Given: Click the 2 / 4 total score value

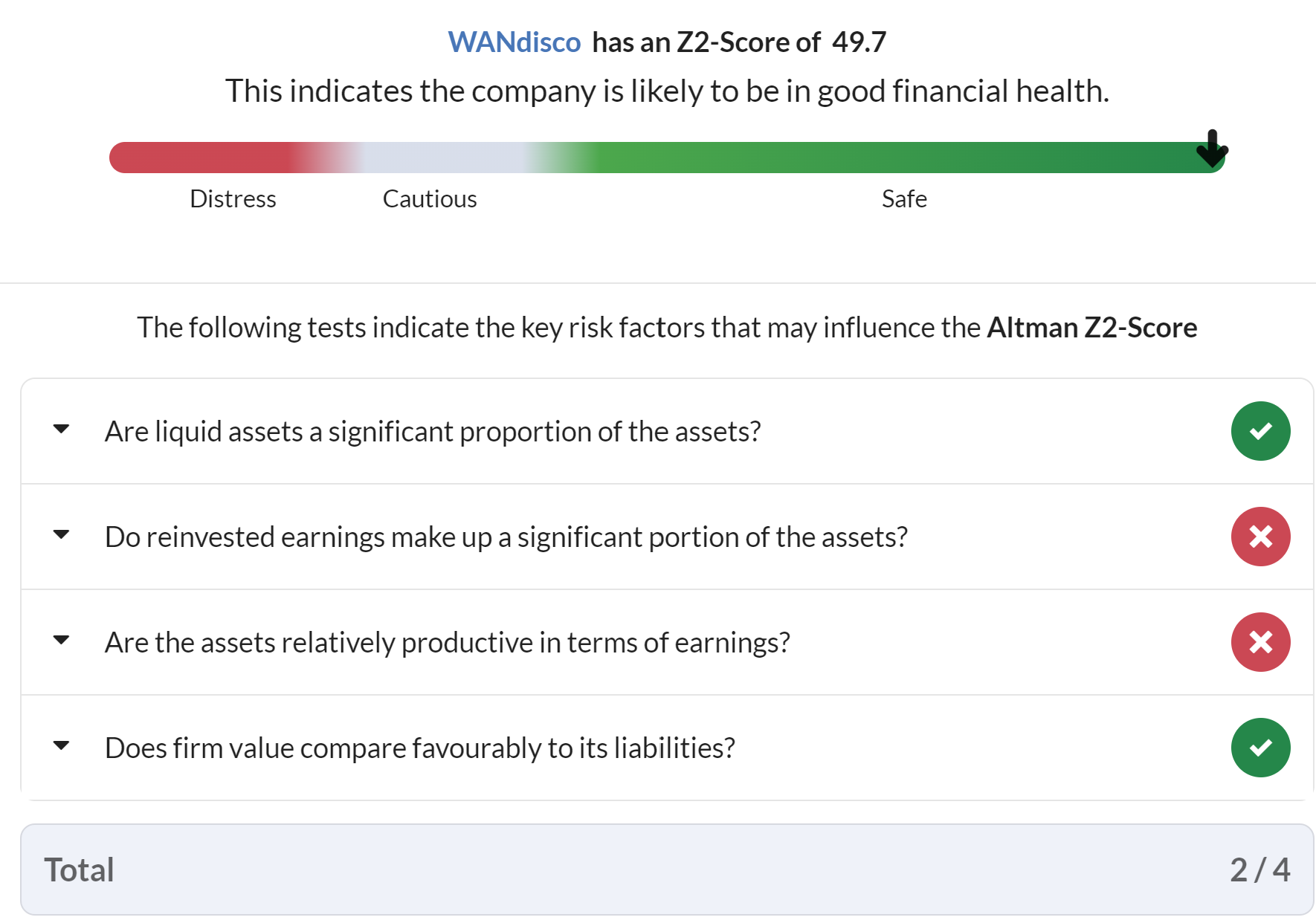Looking at the screenshot, I should (x=1260, y=869).
